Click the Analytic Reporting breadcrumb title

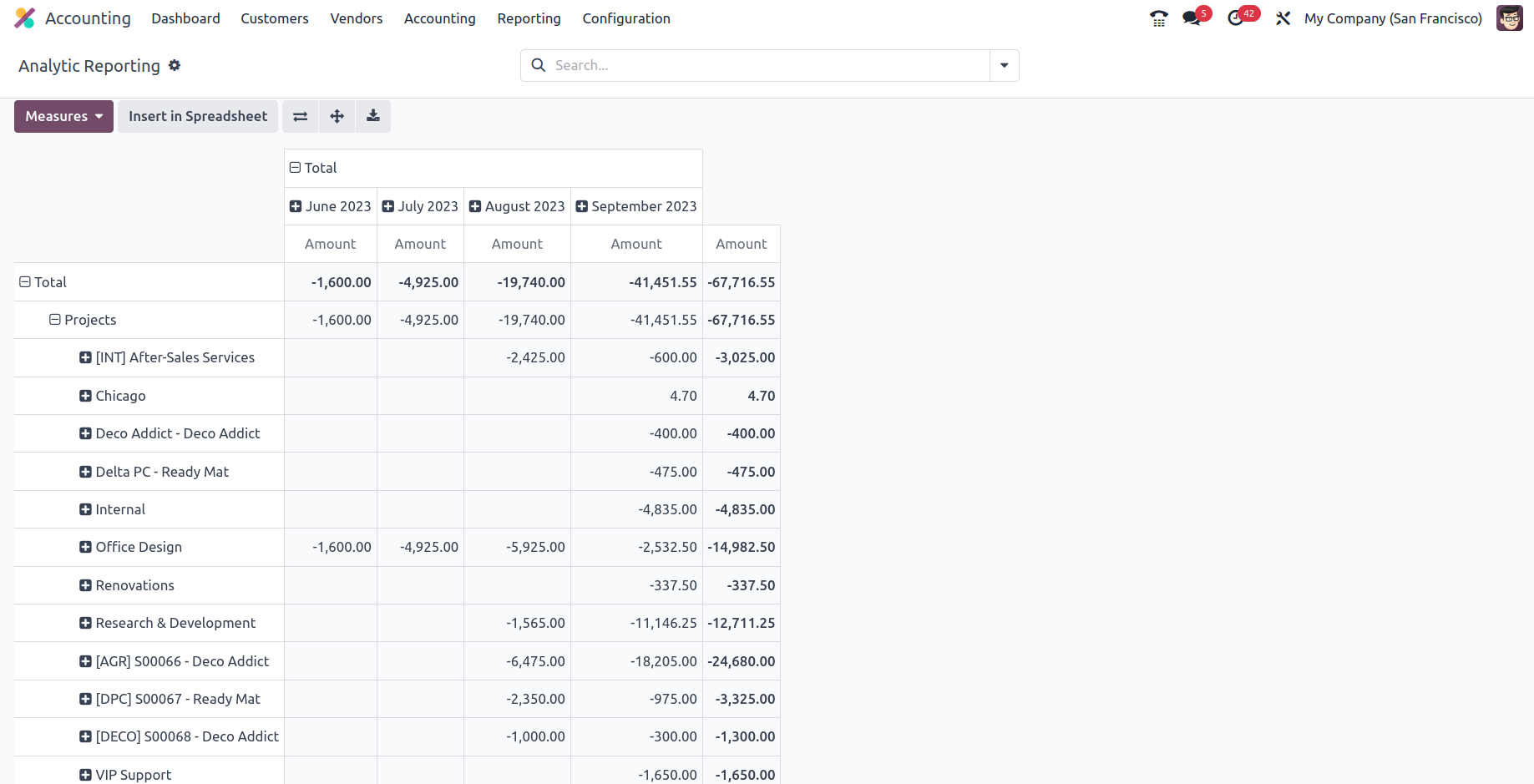[89, 66]
